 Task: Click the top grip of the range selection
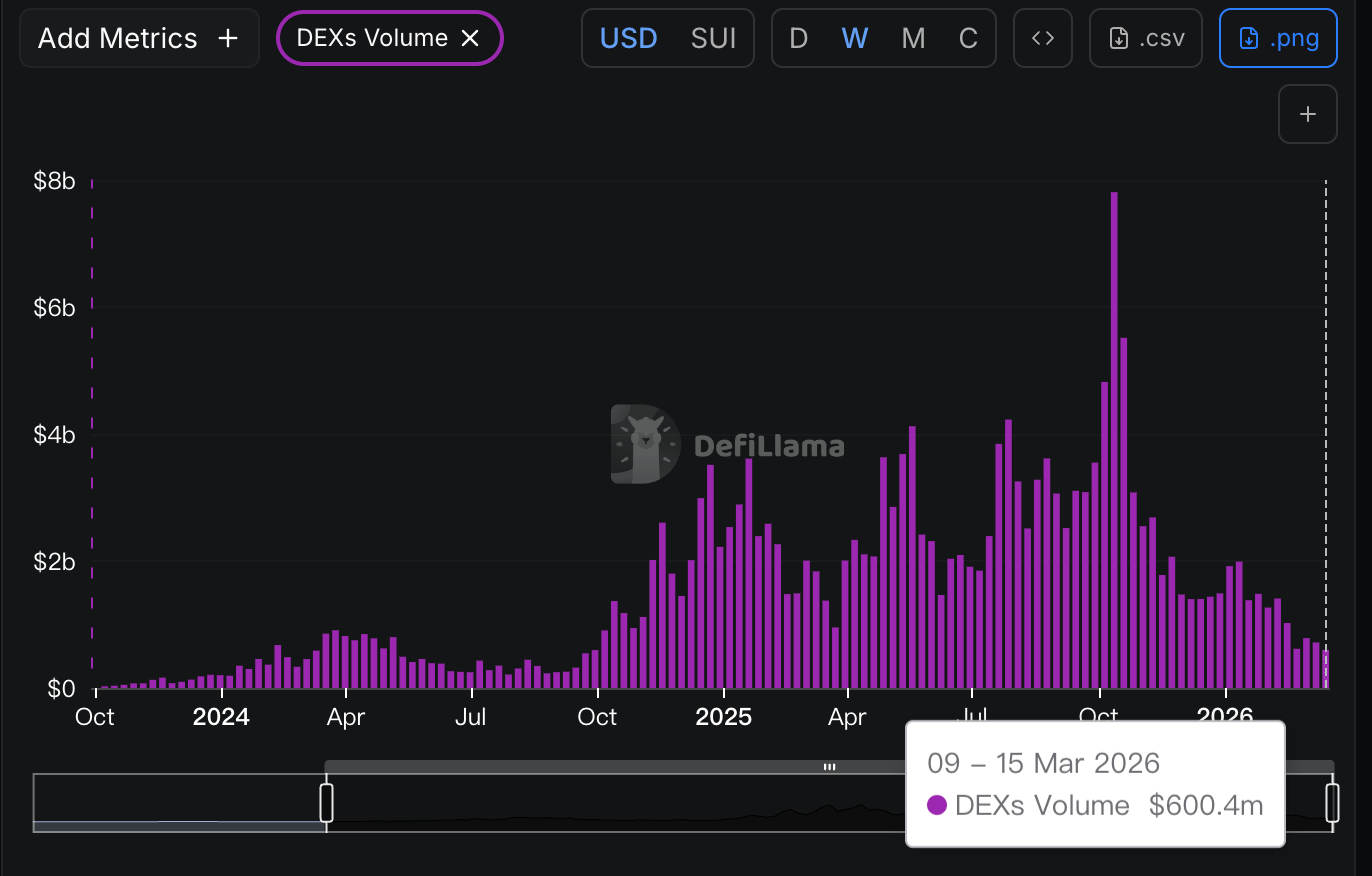pos(829,767)
